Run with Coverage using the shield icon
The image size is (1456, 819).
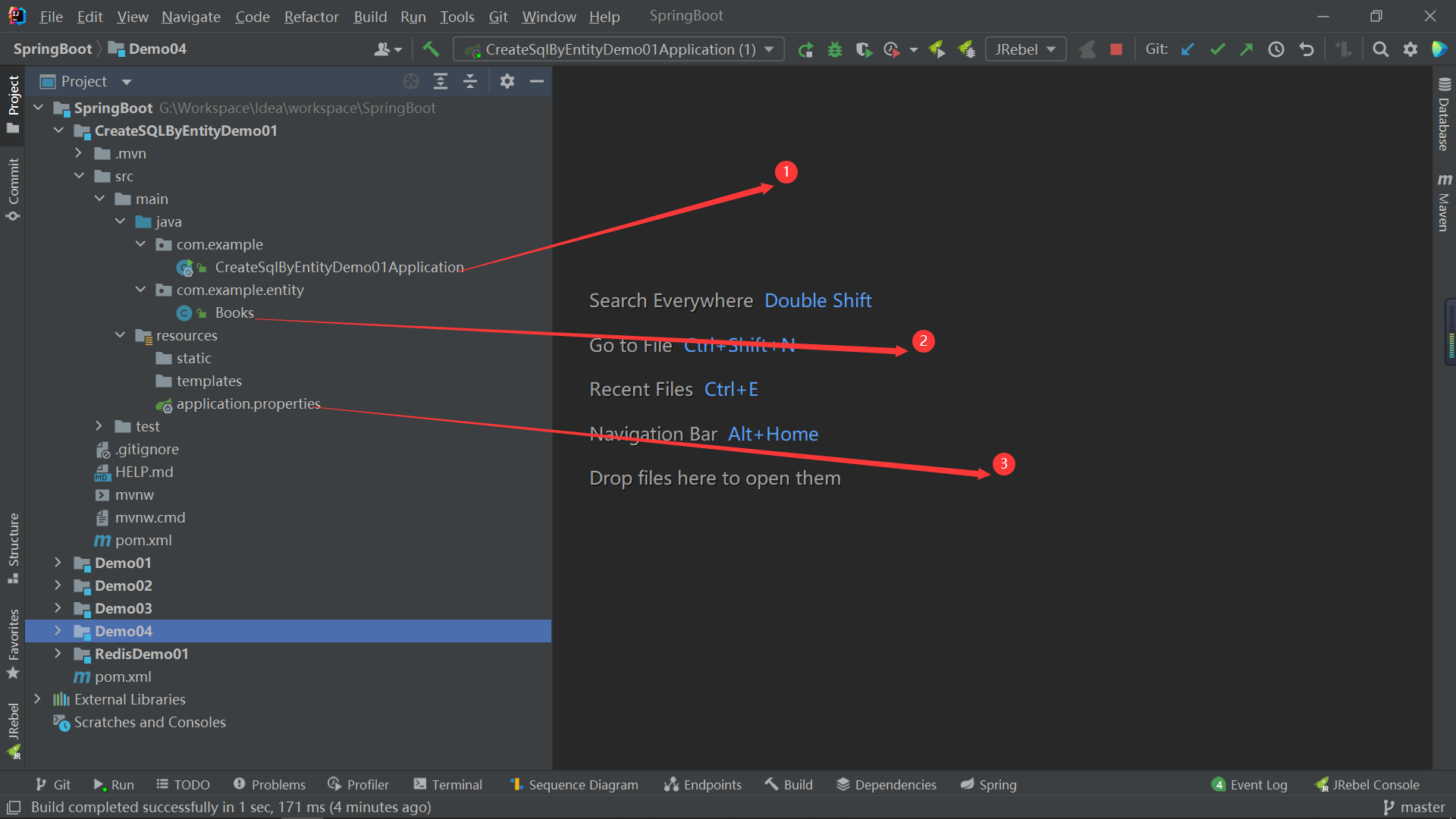click(x=864, y=49)
